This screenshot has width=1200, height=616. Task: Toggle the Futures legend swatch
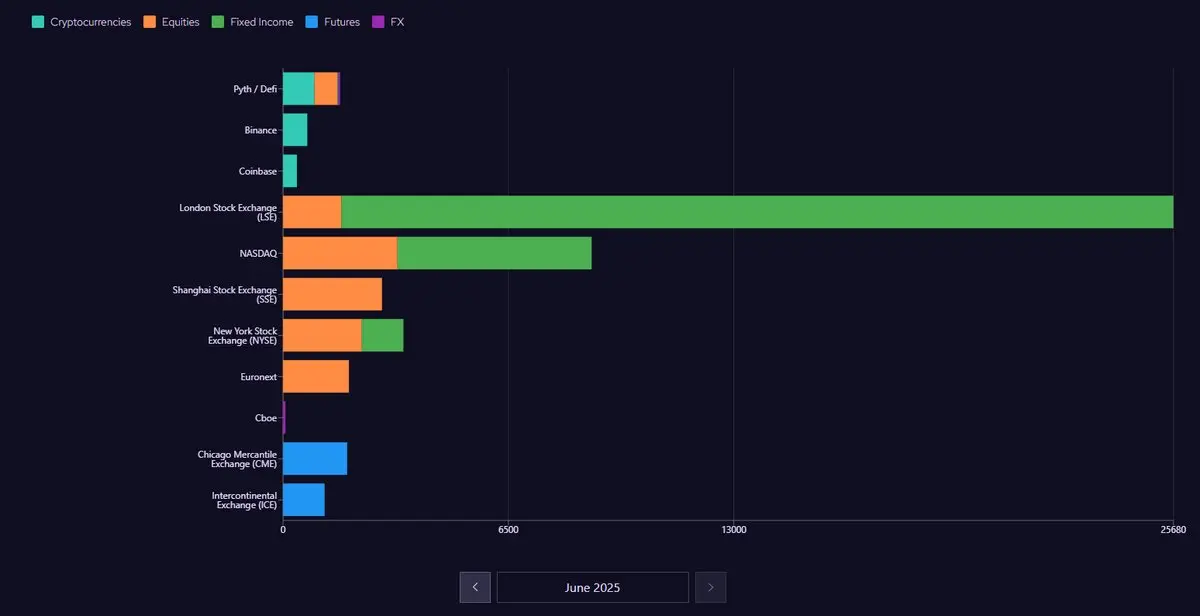coord(313,21)
